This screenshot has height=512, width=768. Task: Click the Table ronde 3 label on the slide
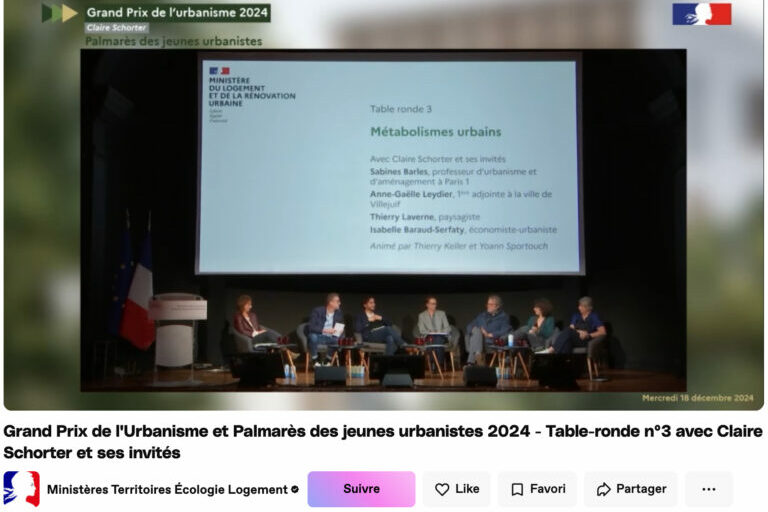pos(400,109)
